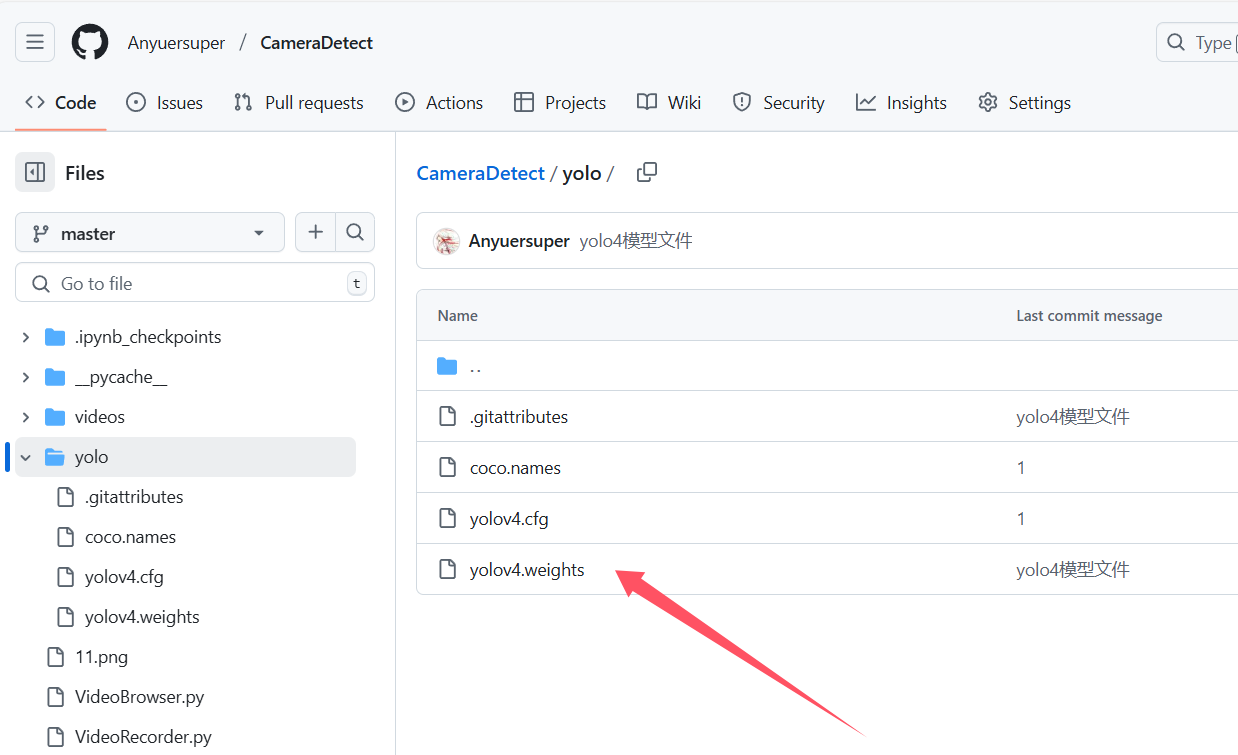Click the file icon beside coco.names in the table
Viewport: 1238px width, 755px height.
coord(448,468)
